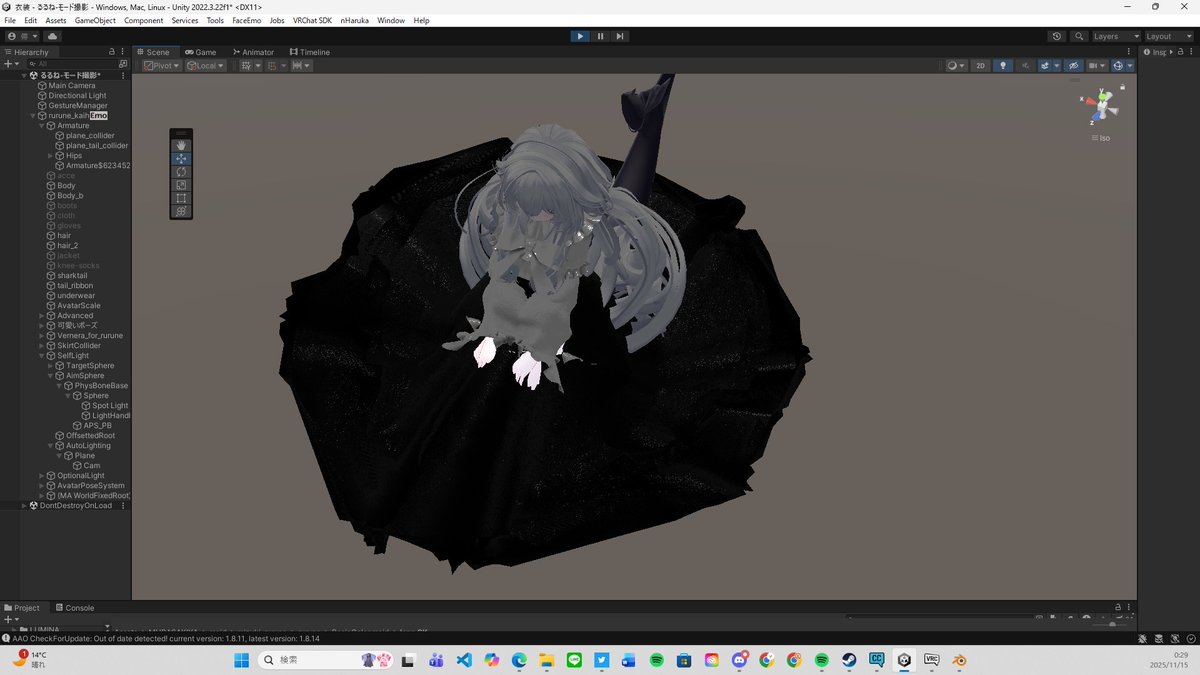Screen dimensions: 1200x675
Task: Select the Move tool in scene overlay
Action: [x=181, y=158]
